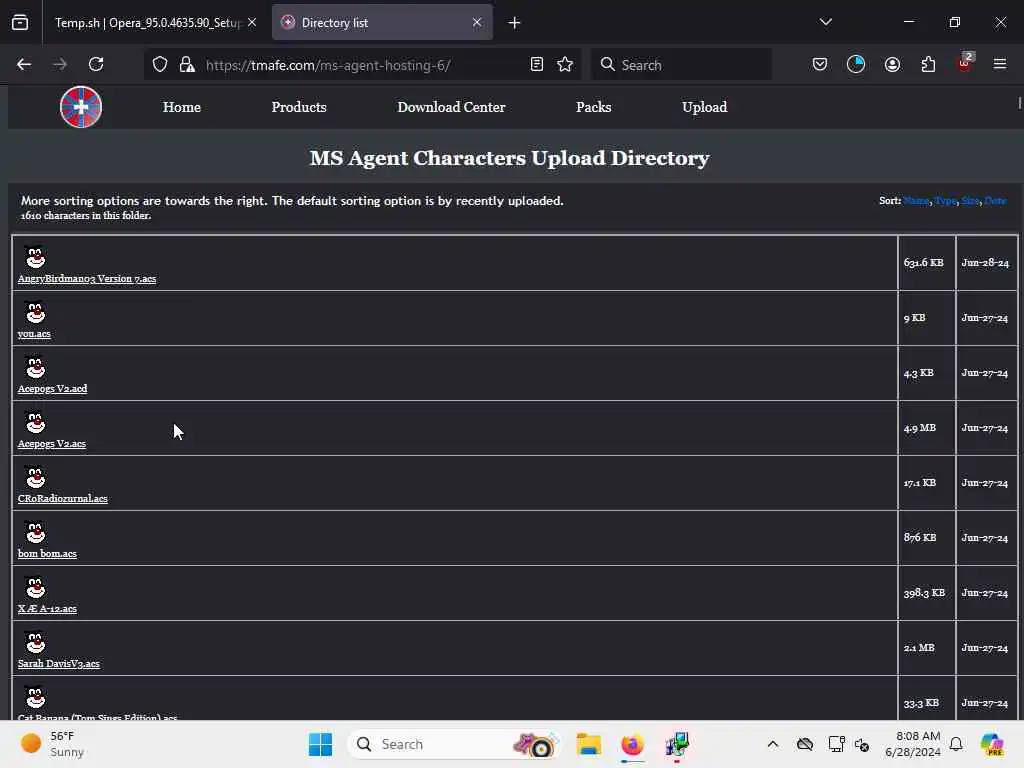Select the Directory list tab
1024x768 pixels.
click(382, 22)
